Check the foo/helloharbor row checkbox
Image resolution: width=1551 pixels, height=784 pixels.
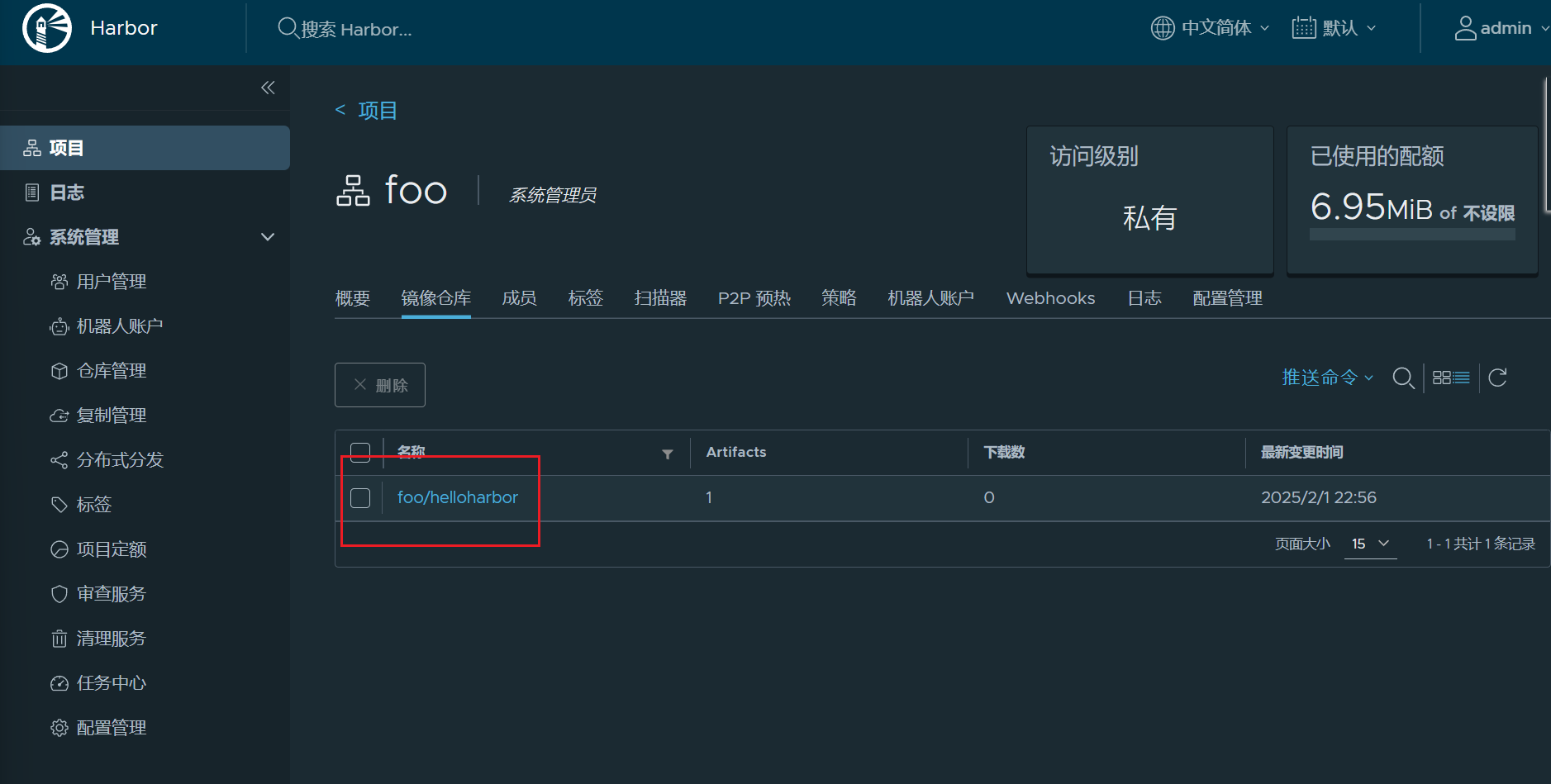pos(360,498)
